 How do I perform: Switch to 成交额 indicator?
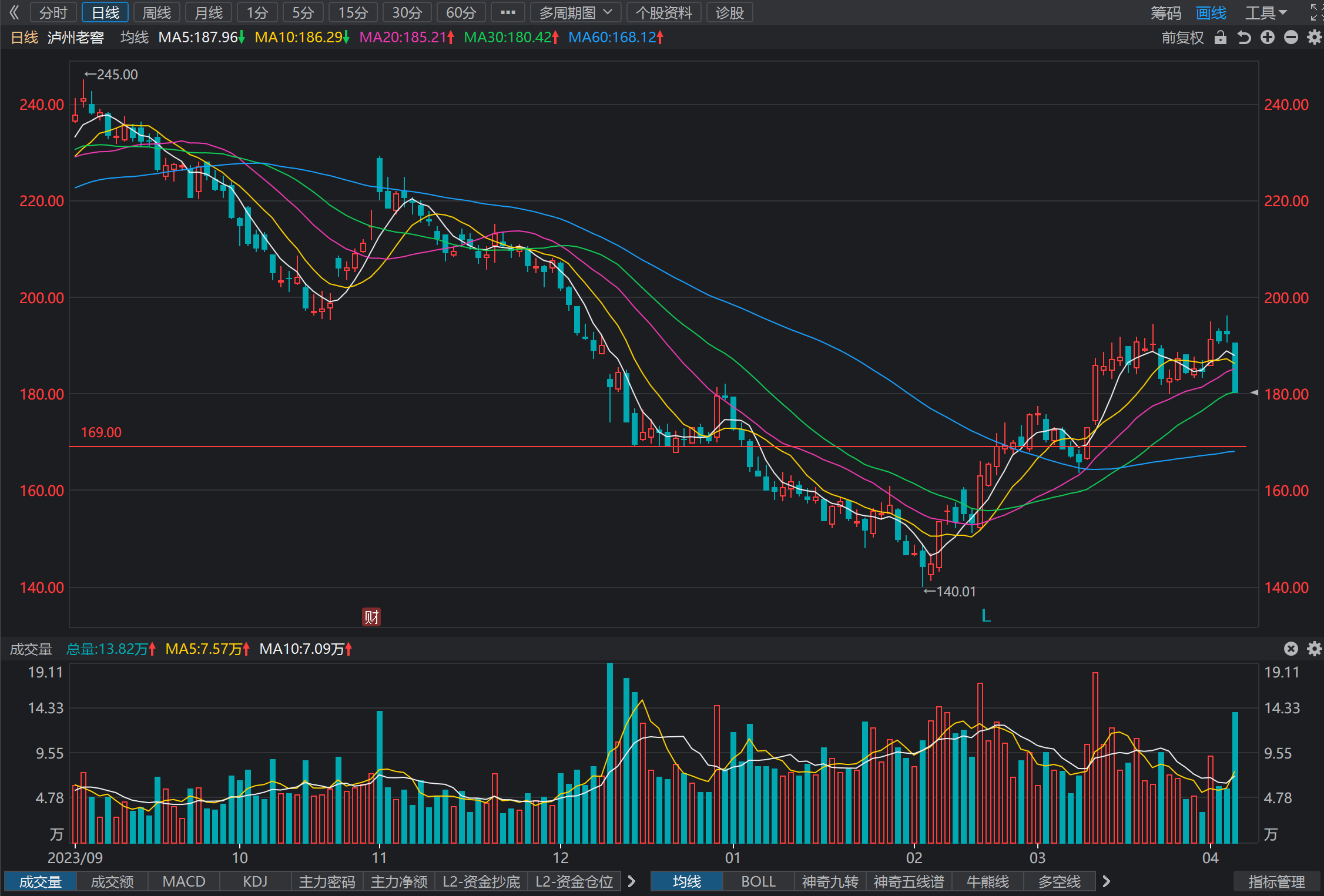(112, 881)
